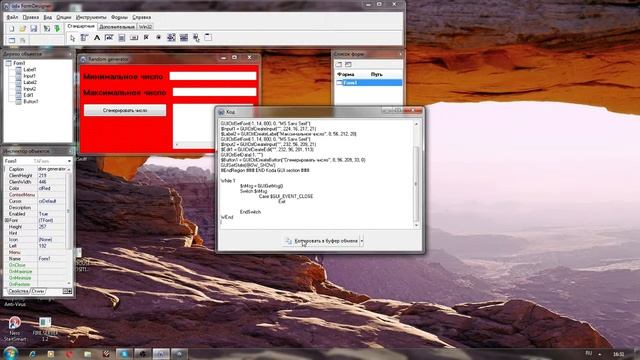The height and width of the screenshot is (360, 640).
Task: Pick the Button component in the palette
Action: 134,38
